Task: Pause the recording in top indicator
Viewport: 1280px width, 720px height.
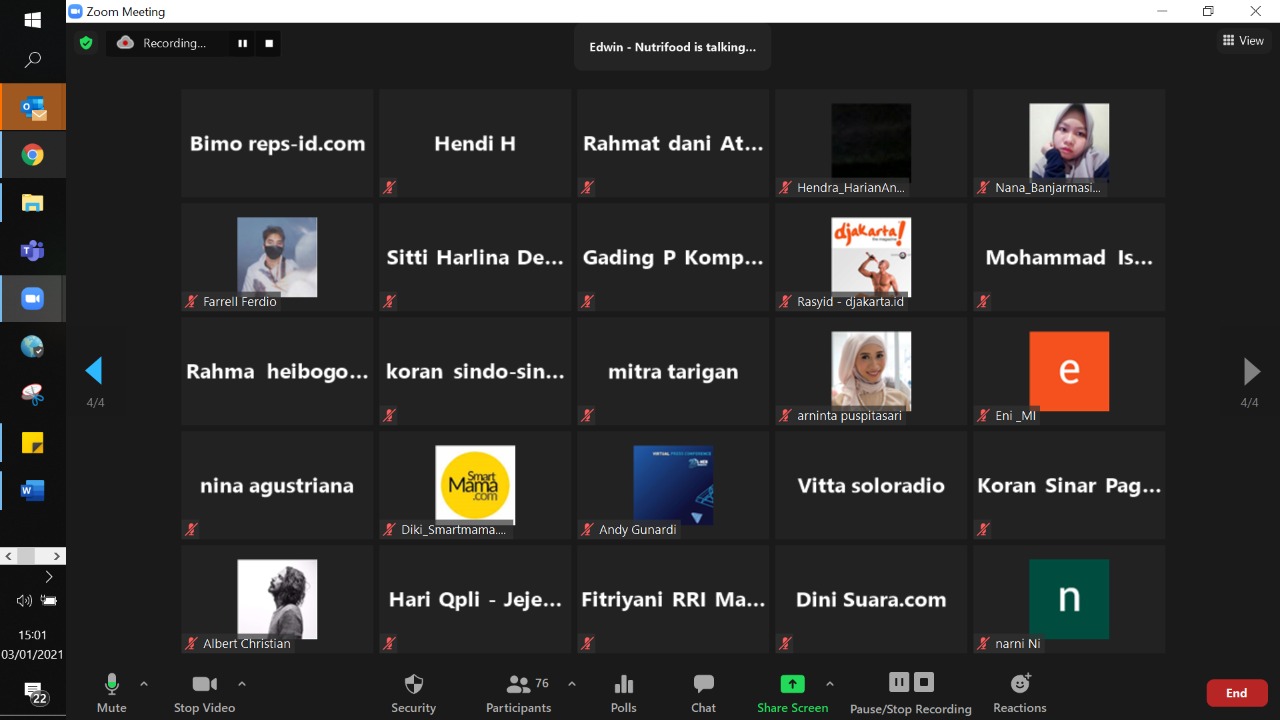Action: click(x=242, y=43)
